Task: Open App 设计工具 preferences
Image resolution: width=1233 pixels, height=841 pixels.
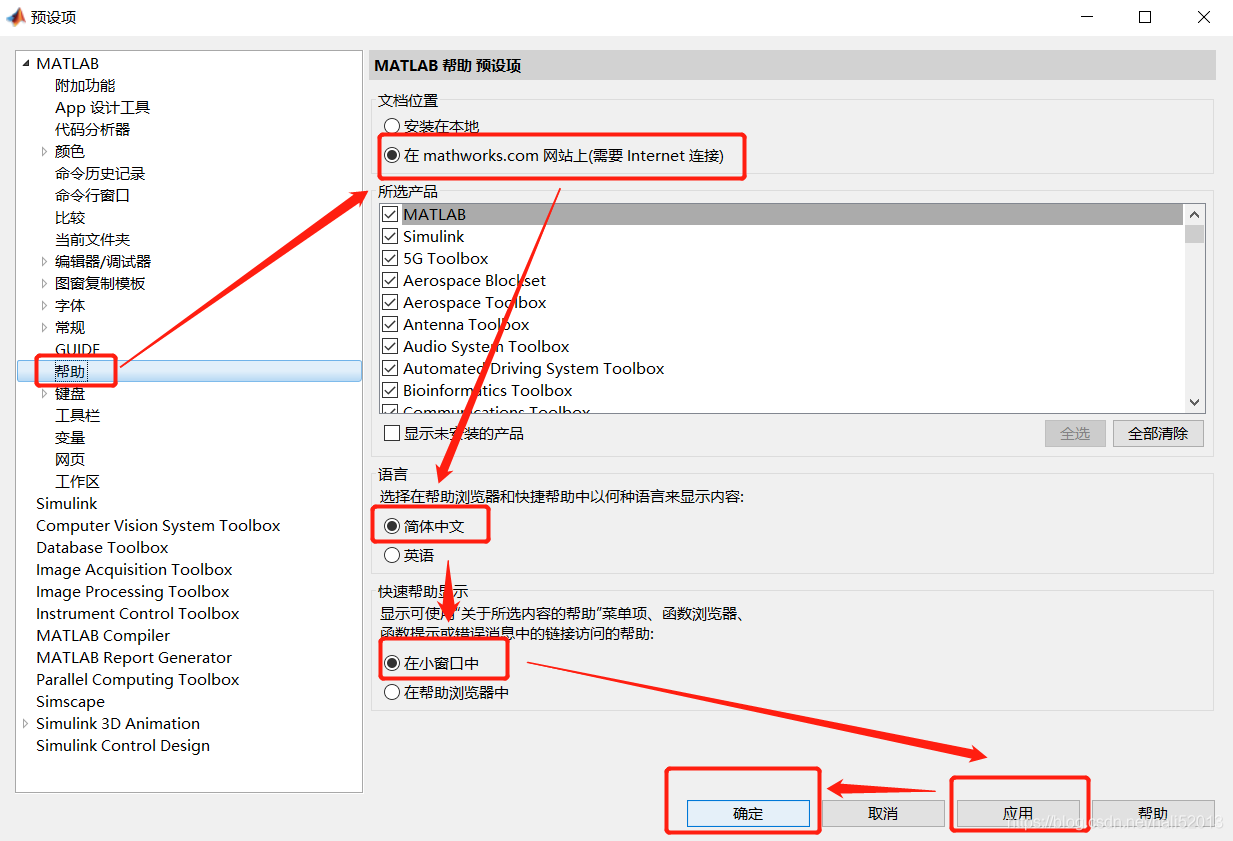Action: point(102,108)
